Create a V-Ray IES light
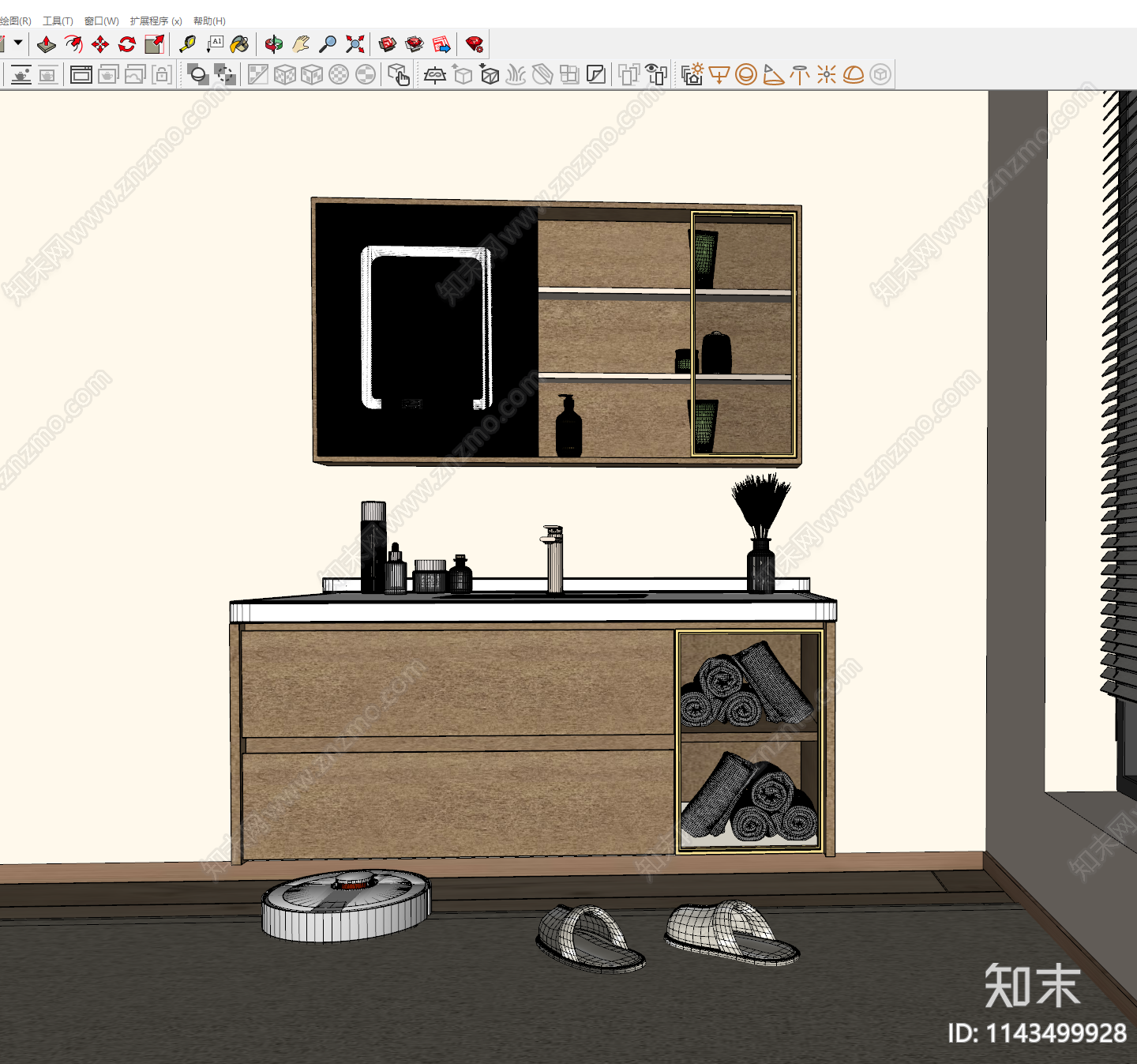Viewport: 1137px width, 1064px height. (x=800, y=75)
